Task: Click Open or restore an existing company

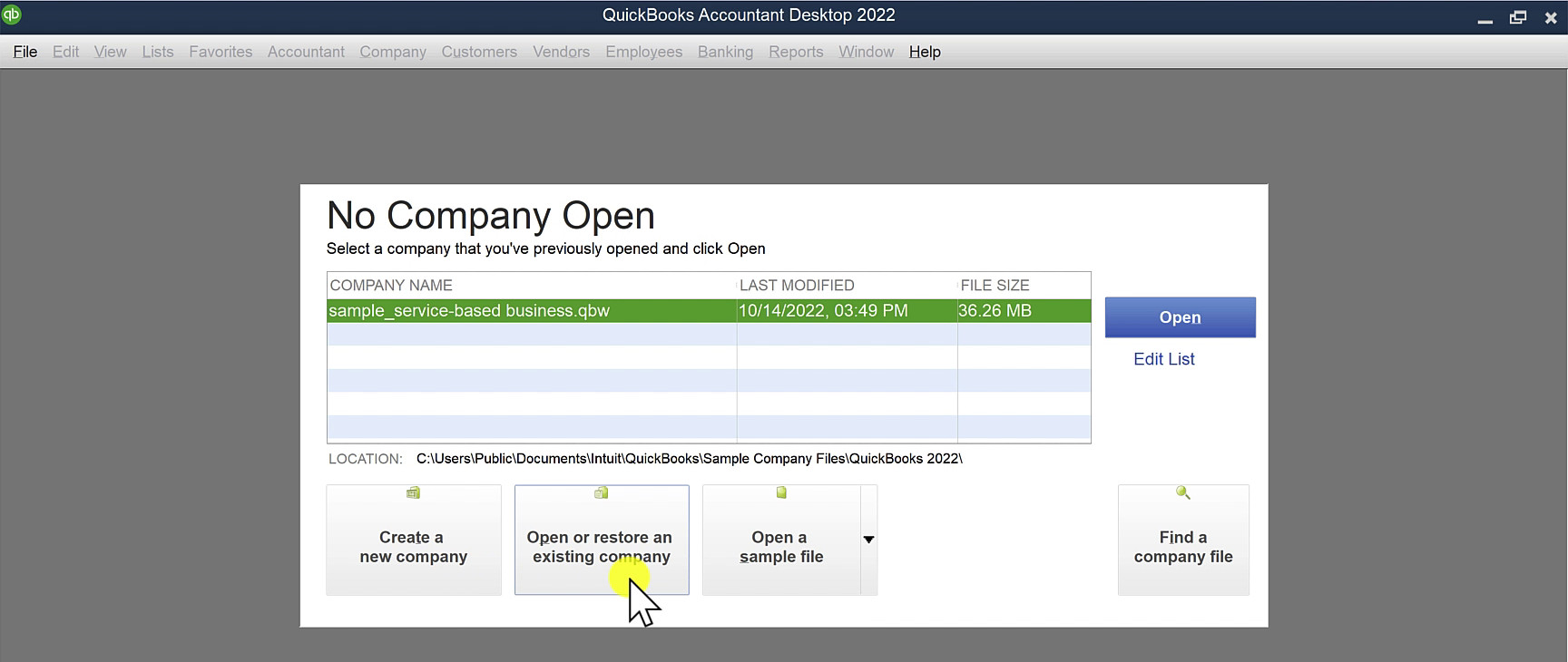Action: coord(602,540)
